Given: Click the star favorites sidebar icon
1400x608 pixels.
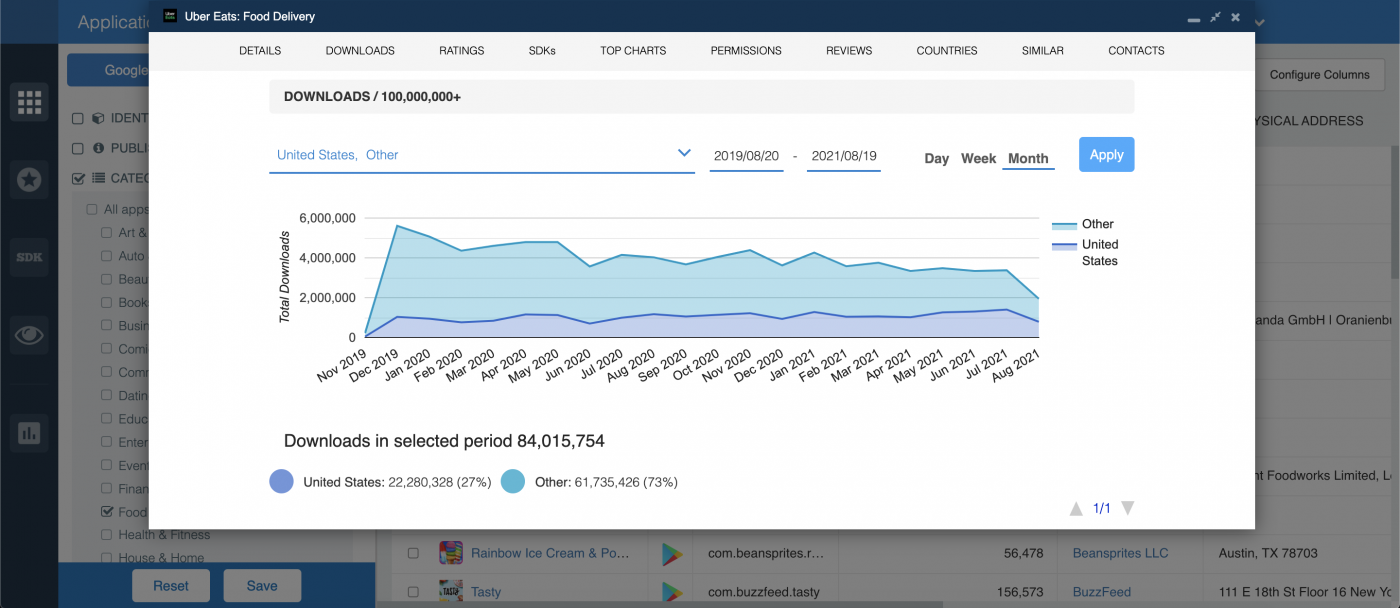Looking at the screenshot, I should point(29,179).
